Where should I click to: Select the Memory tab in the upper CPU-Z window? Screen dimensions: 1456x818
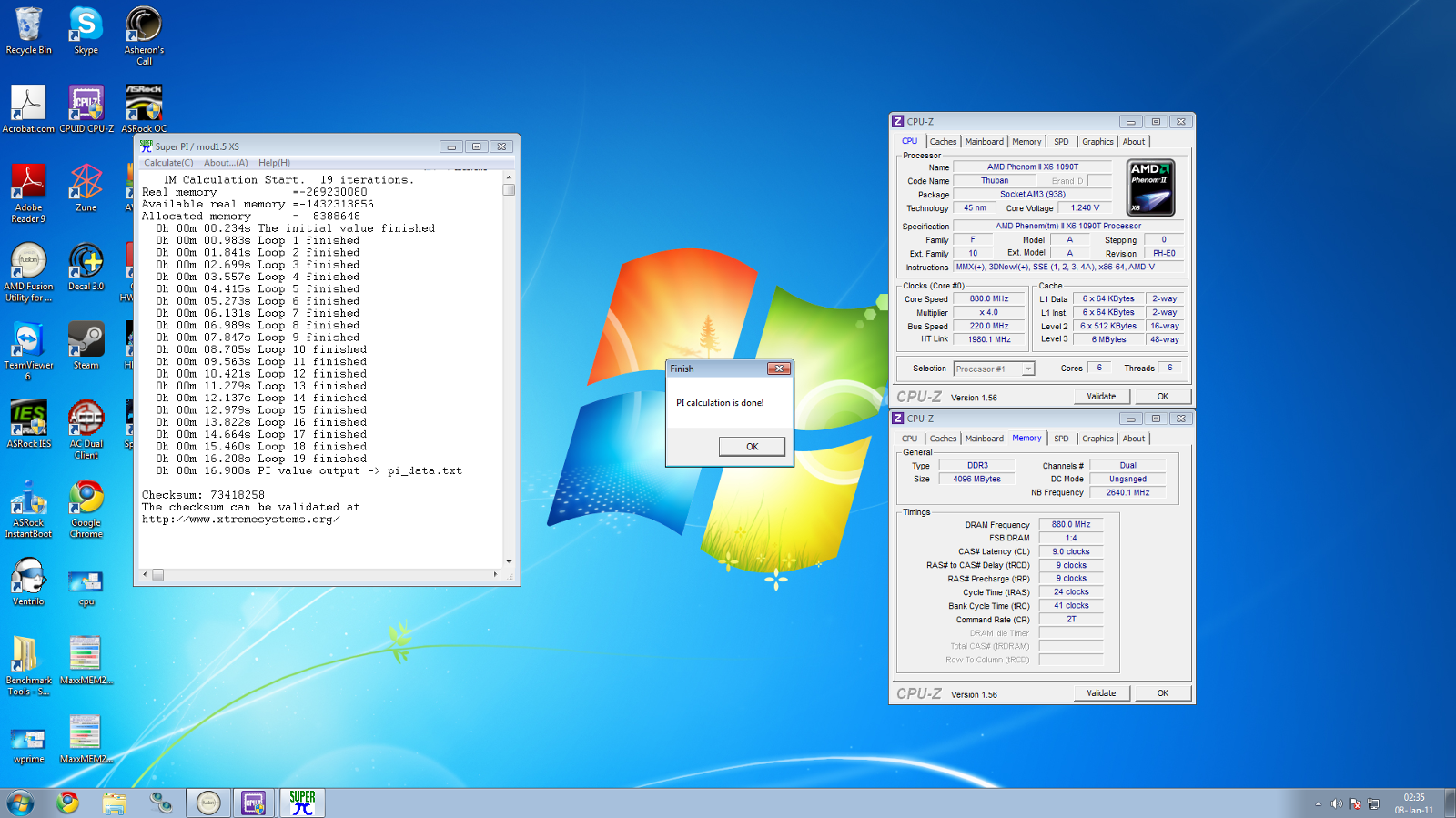pyautogui.click(x=1026, y=142)
